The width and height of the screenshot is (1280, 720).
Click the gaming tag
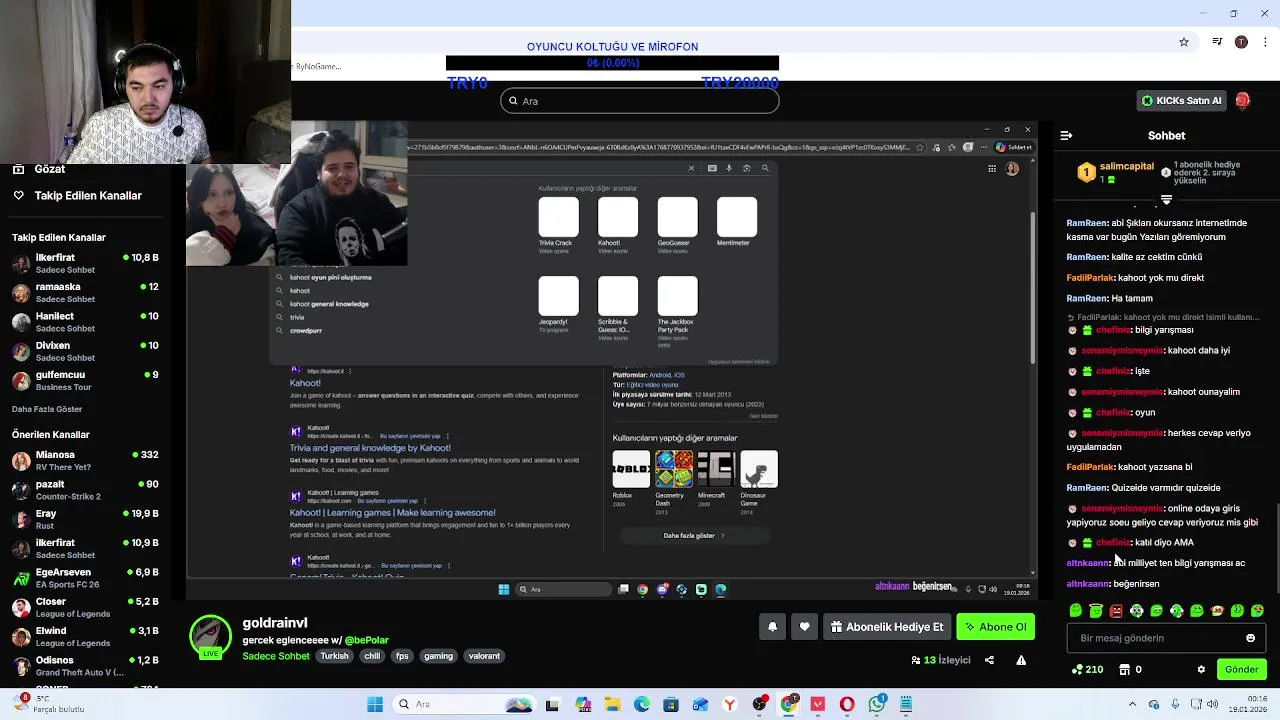coord(438,656)
